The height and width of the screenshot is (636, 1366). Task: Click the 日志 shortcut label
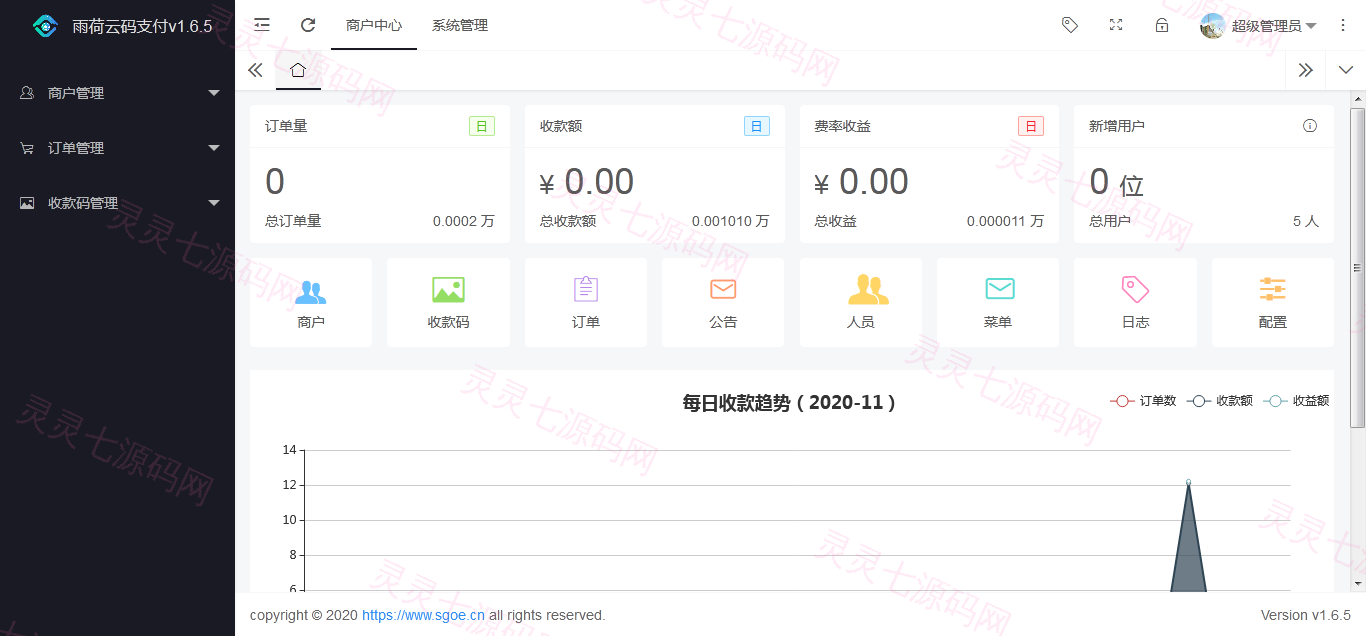point(1135,322)
